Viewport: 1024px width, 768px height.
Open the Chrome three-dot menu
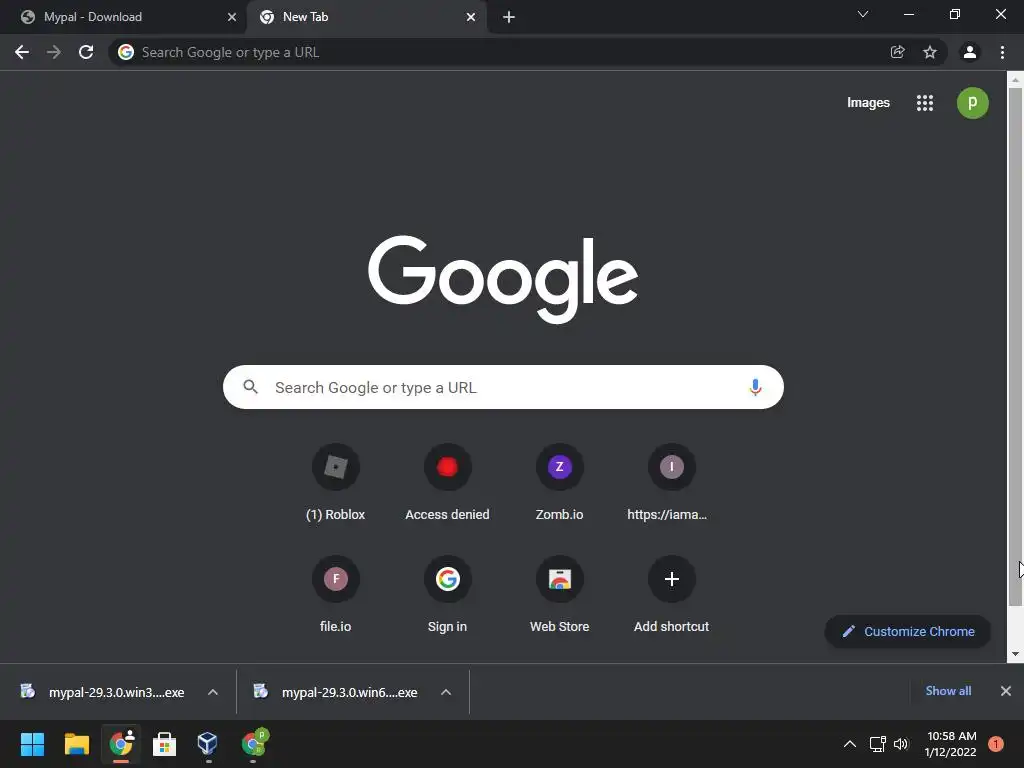[1002, 52]
